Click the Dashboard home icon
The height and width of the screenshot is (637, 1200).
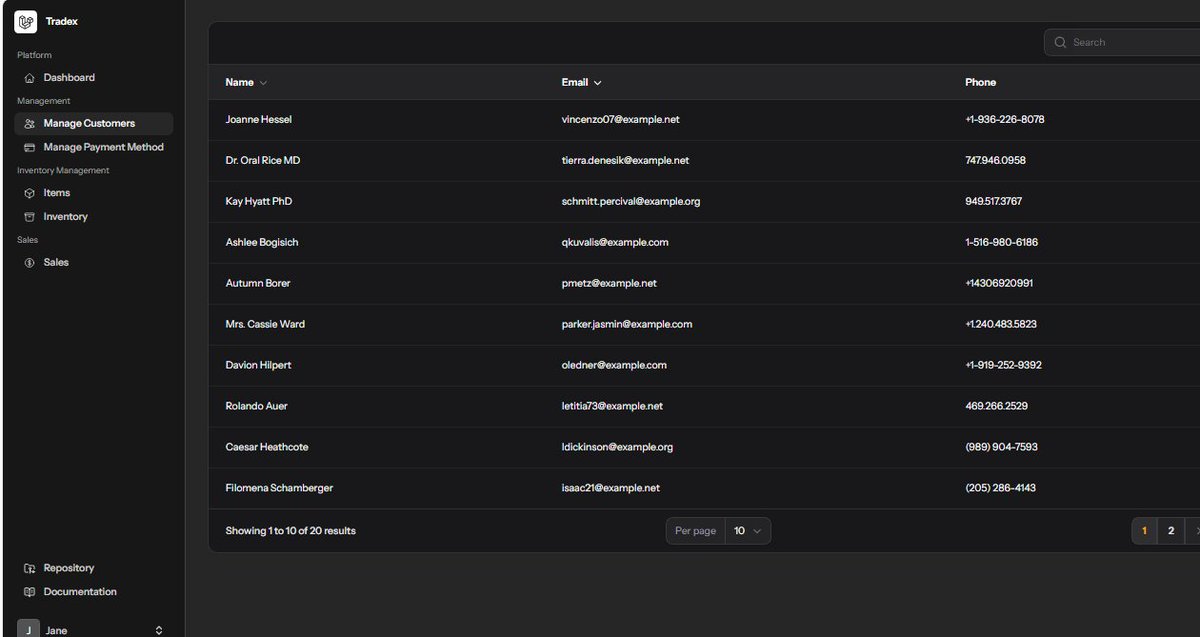(30, 78)
